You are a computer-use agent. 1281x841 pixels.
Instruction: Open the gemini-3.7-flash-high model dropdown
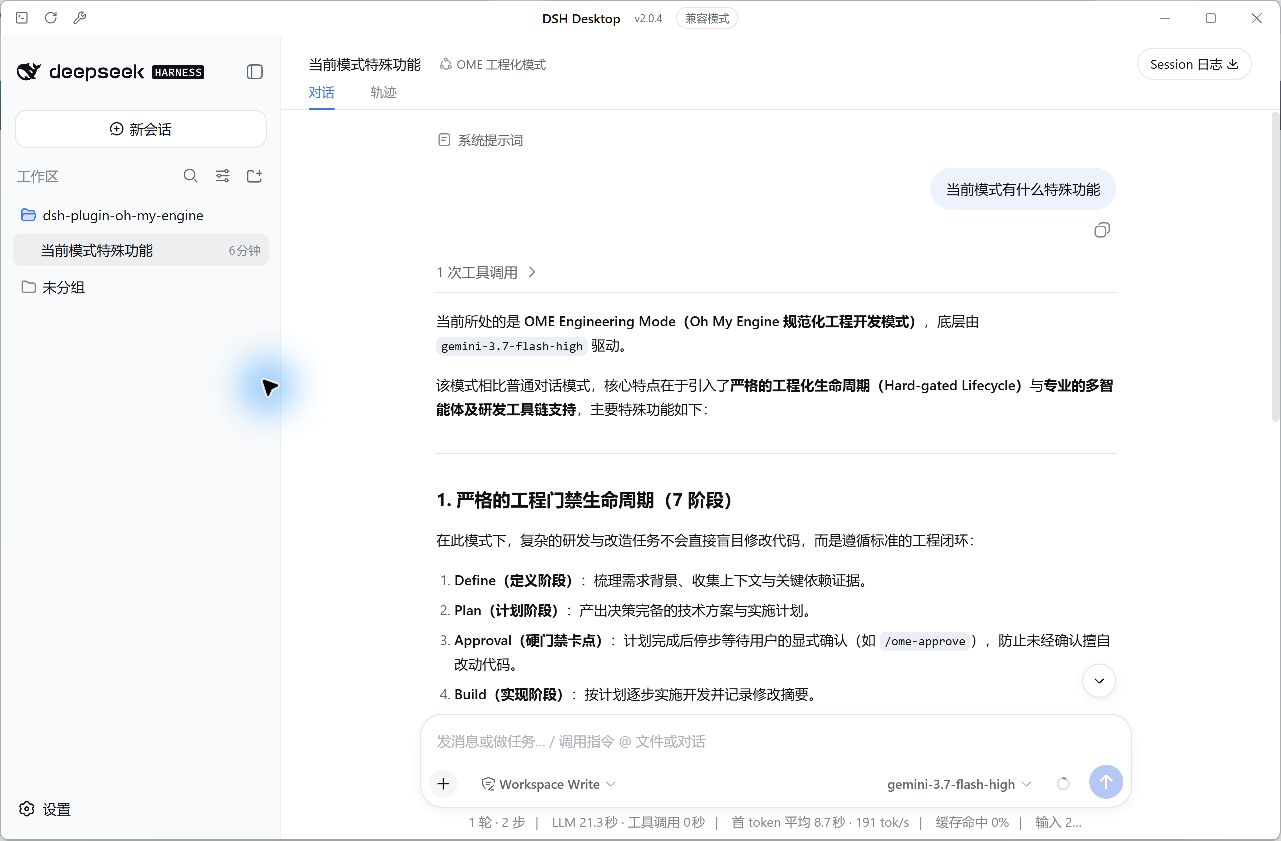959,784
